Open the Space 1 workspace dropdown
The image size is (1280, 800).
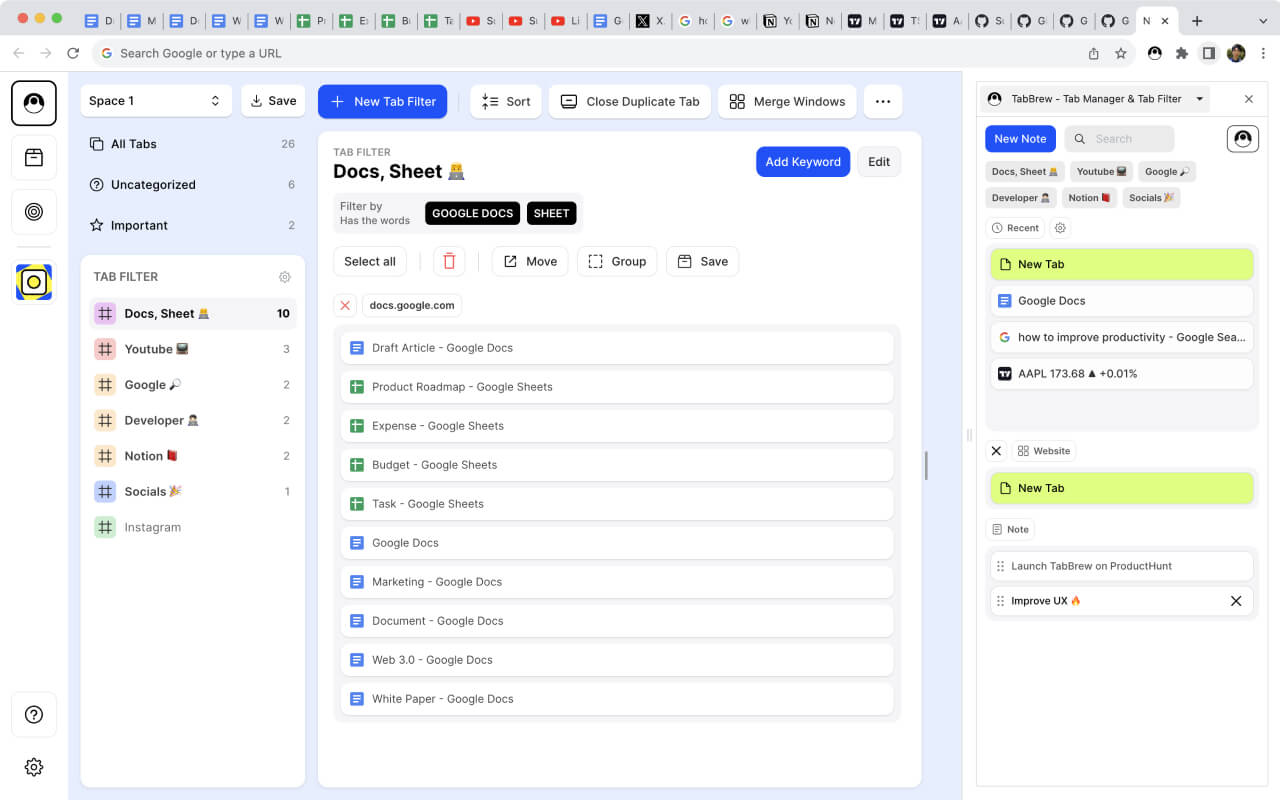(155, 100)
